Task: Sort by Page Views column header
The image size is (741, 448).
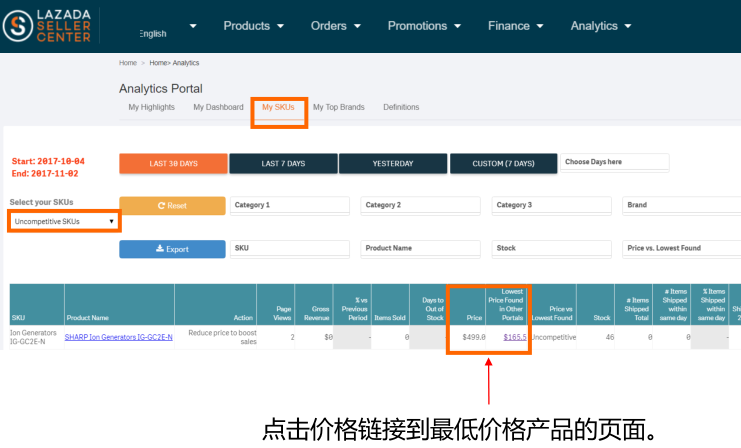Action: click(x=276, y=304)
